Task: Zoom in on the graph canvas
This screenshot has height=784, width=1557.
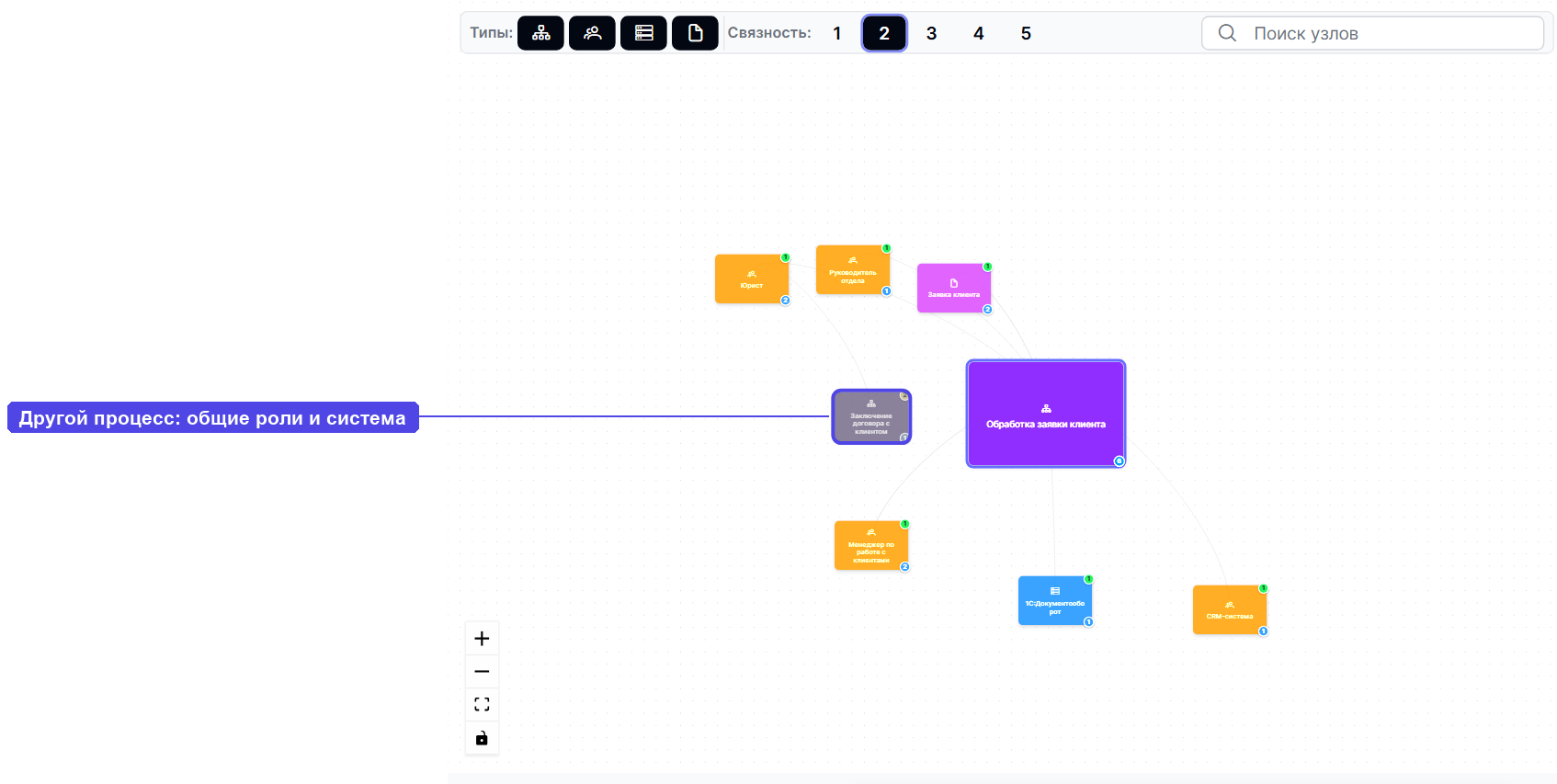Action: click(482, 639)
